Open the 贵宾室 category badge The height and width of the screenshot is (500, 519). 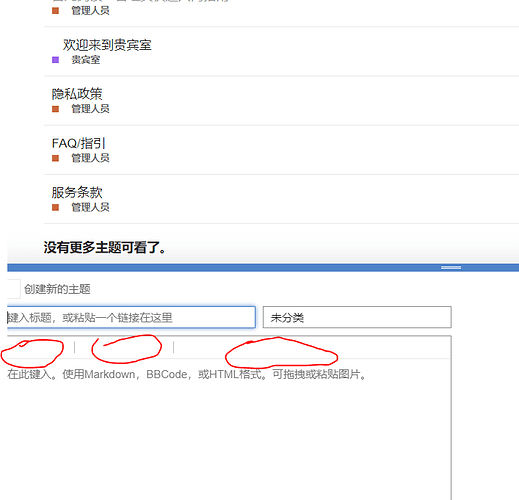pyautogui.click(x=76, y=60)
